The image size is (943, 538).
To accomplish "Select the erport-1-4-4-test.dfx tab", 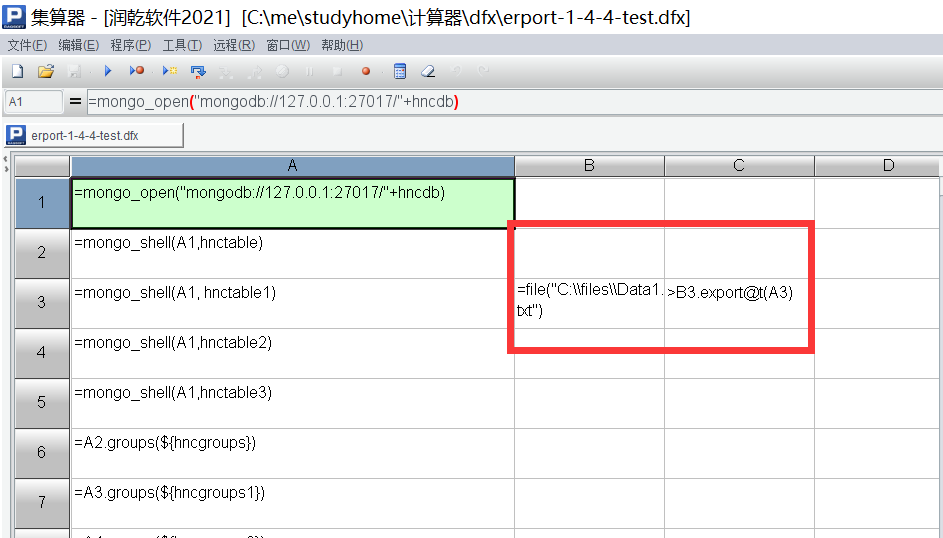I will [94, 135].
